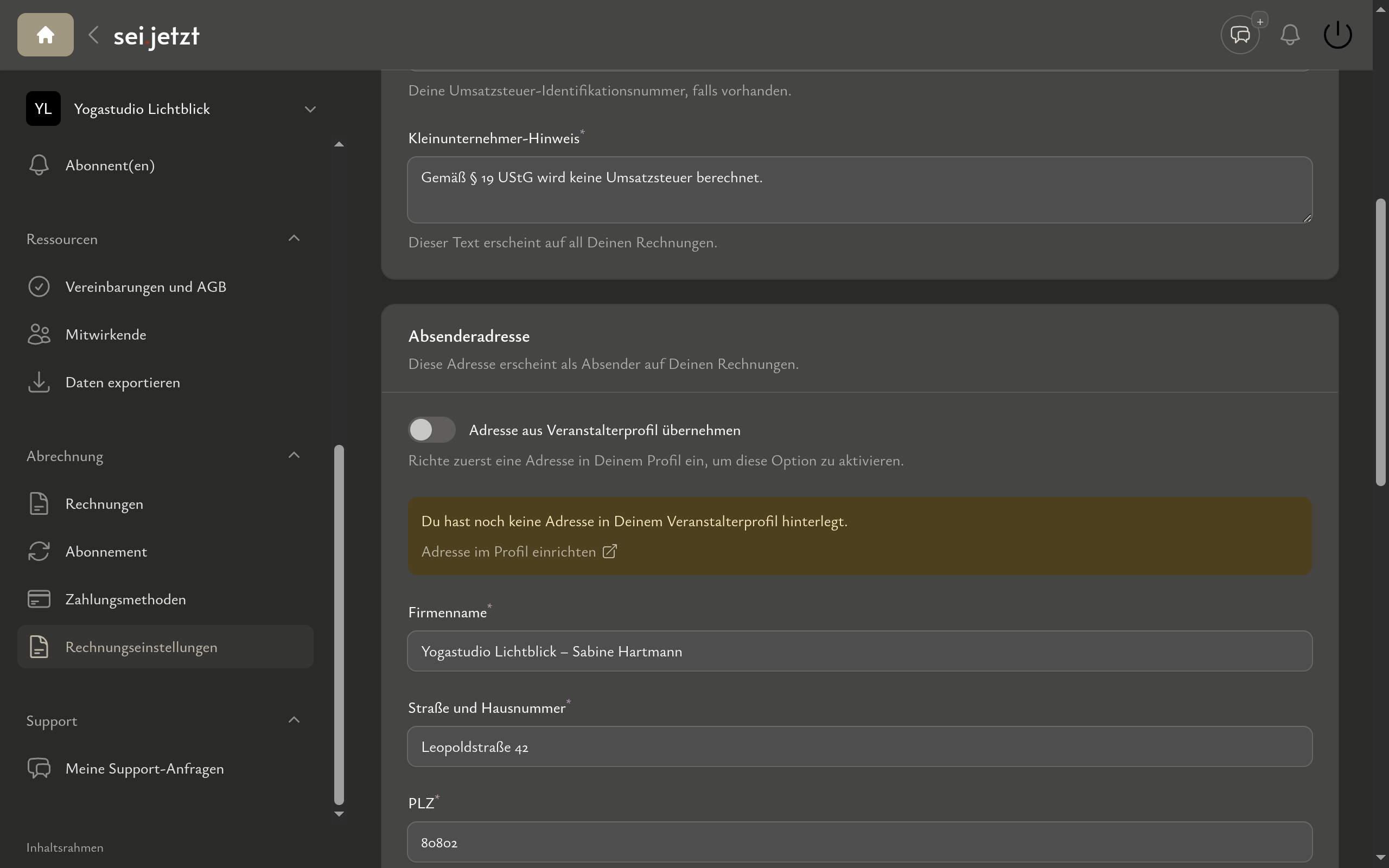This screenshot has height=868, width=1389.
Task: Open Vereinbarungen und AGB
Action: coord(146,287)
